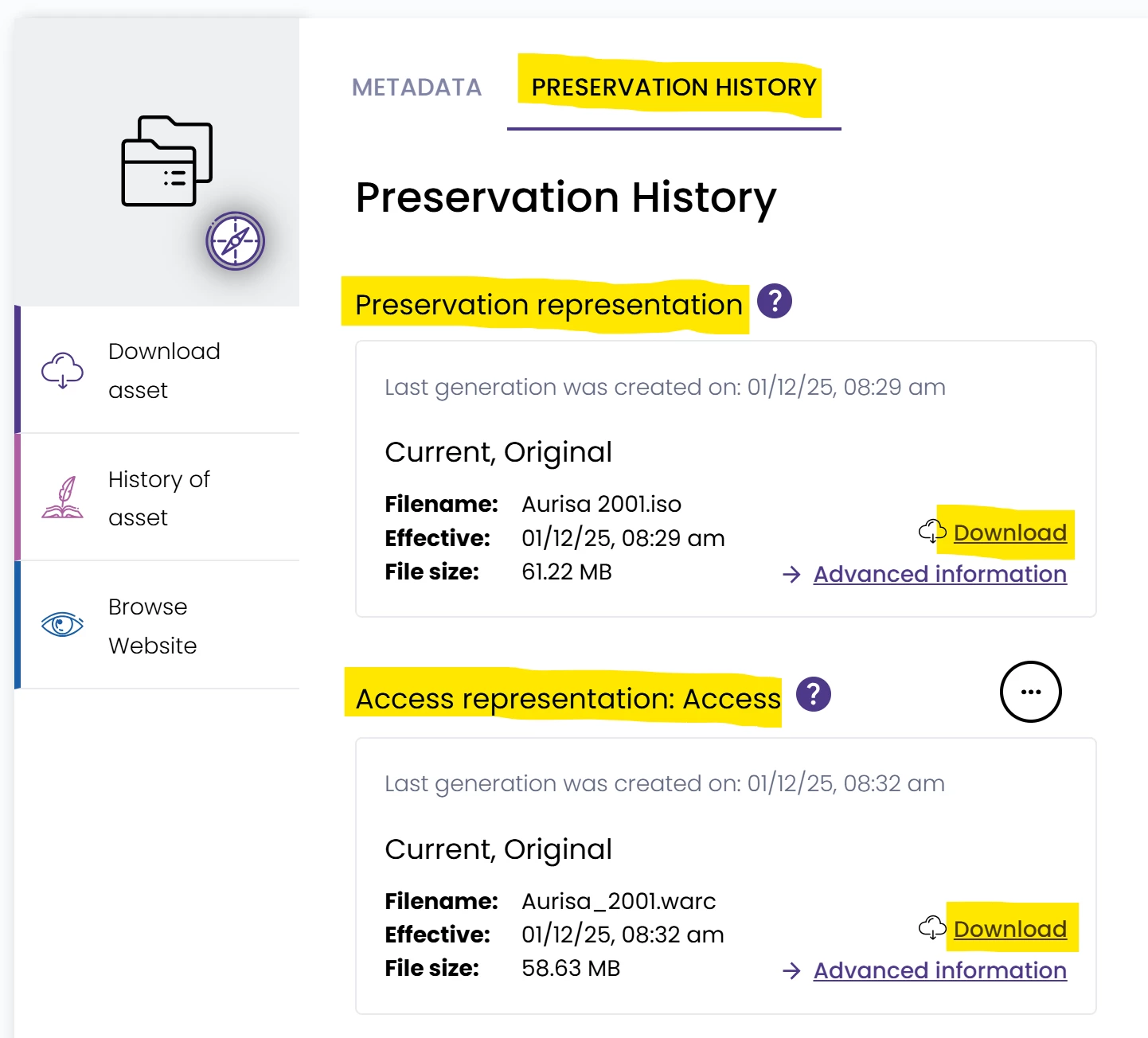Select the Preservation History tab
1148x1038 pixels.
point(674,88)
